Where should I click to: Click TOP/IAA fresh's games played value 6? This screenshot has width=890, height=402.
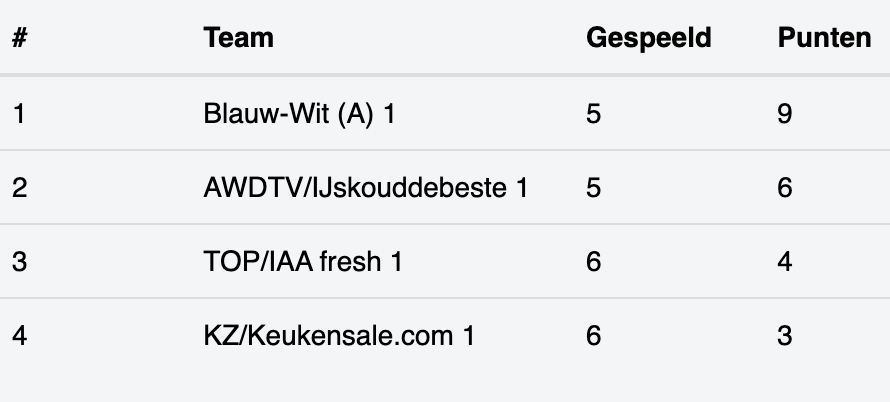point(593,261)
